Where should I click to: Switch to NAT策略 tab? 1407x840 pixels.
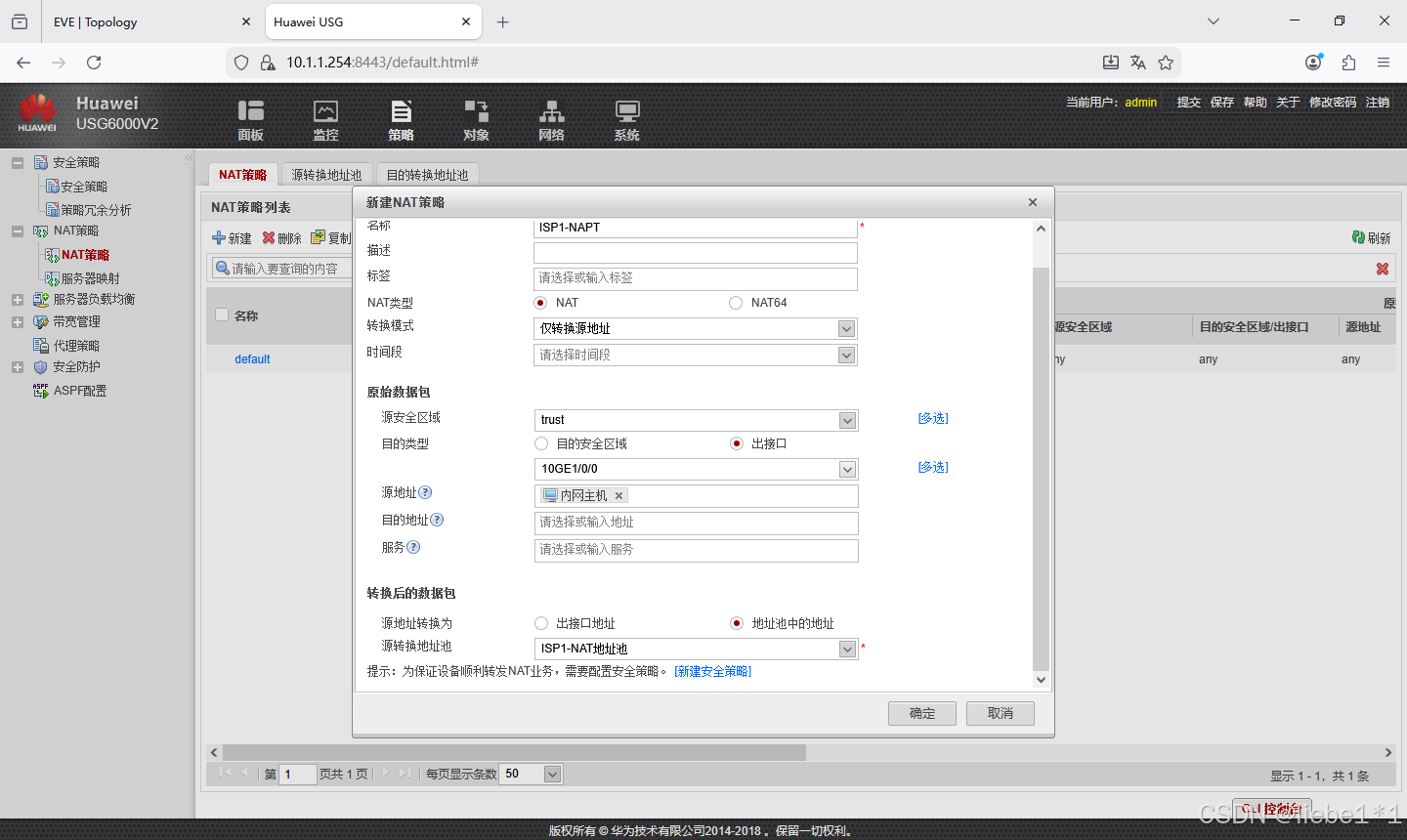pos(243,175)
